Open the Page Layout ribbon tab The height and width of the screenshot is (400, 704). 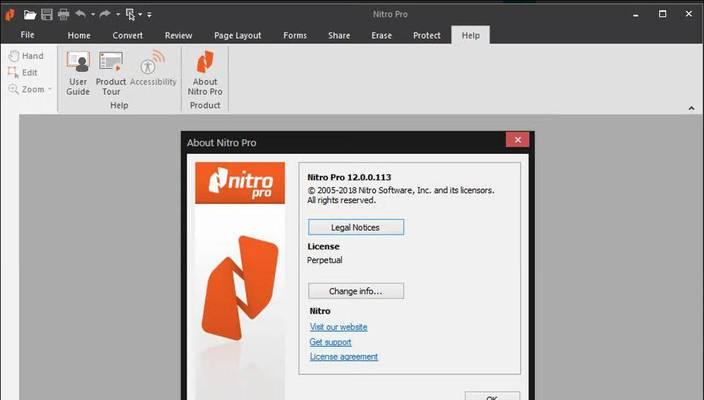pos(238,35)
